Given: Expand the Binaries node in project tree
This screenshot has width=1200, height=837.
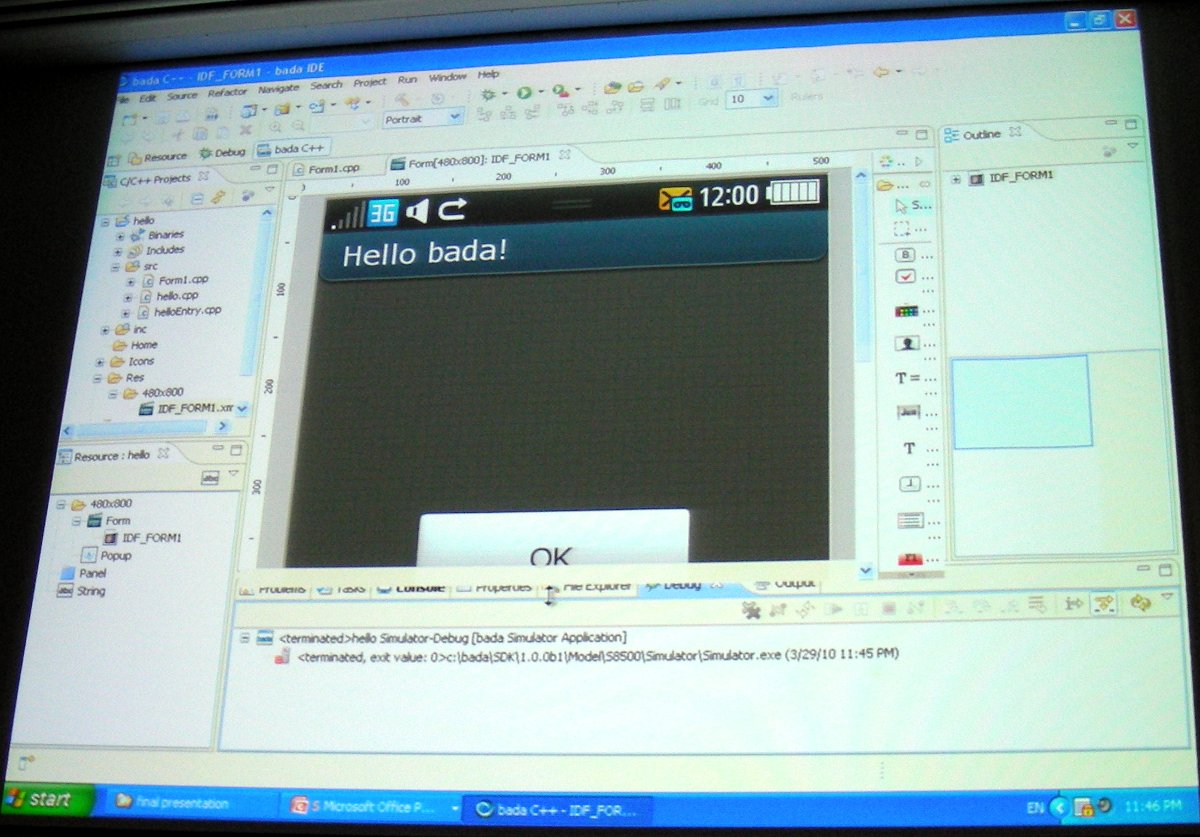Looking at the screenshot, I should click(x=119, y=236).
